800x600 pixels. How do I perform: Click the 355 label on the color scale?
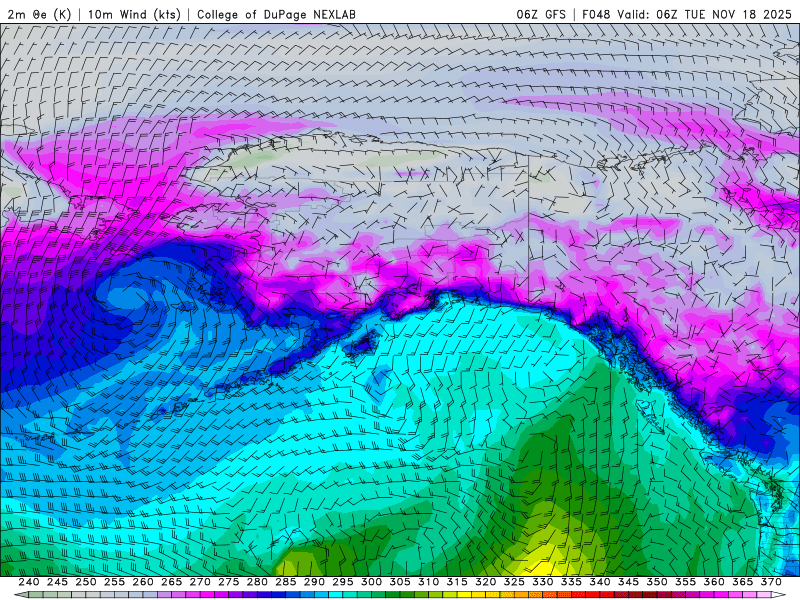[686, 582]
